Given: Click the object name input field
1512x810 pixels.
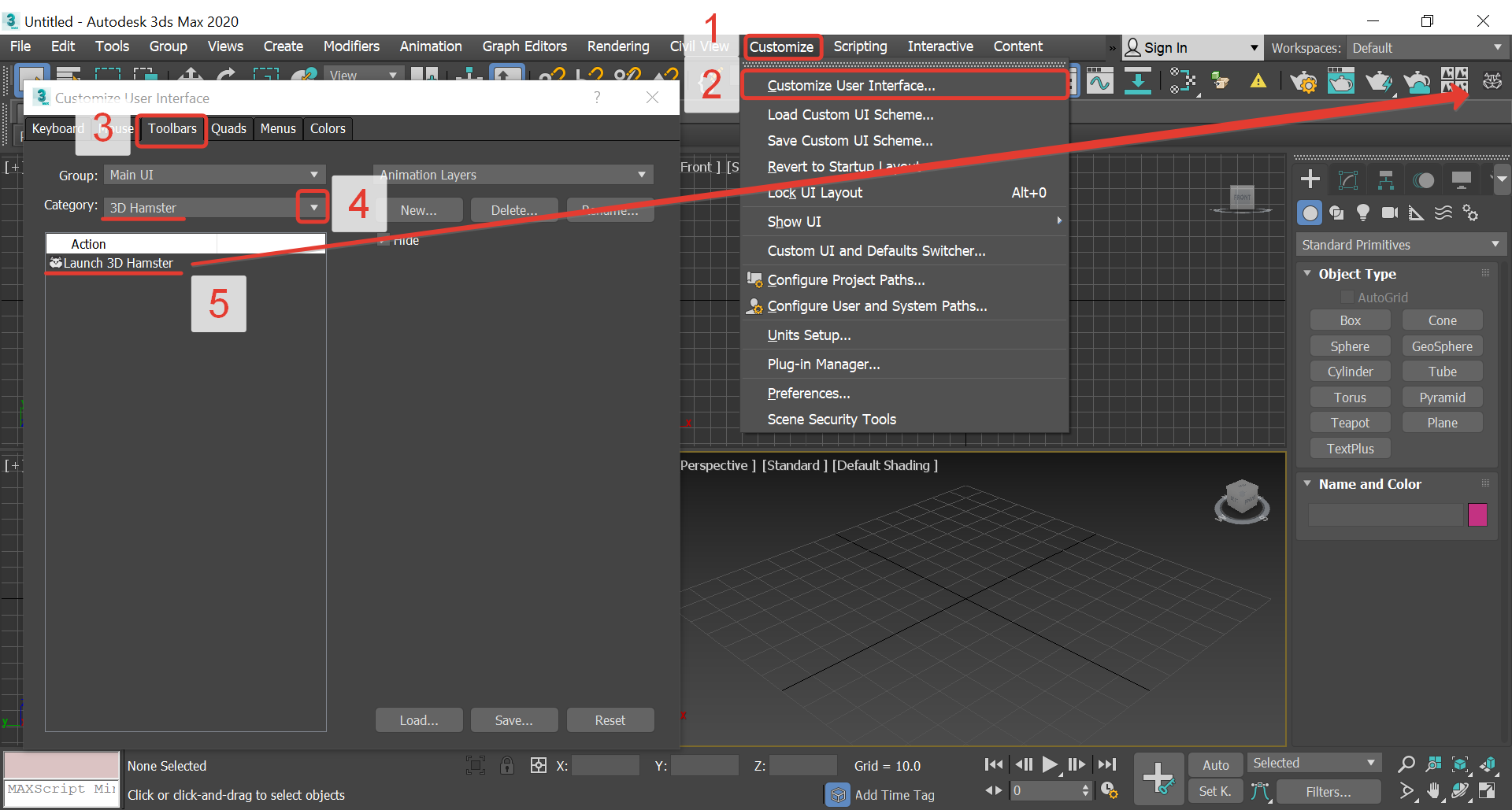Looking at the screenshot, I should (x=1385, y=515).
